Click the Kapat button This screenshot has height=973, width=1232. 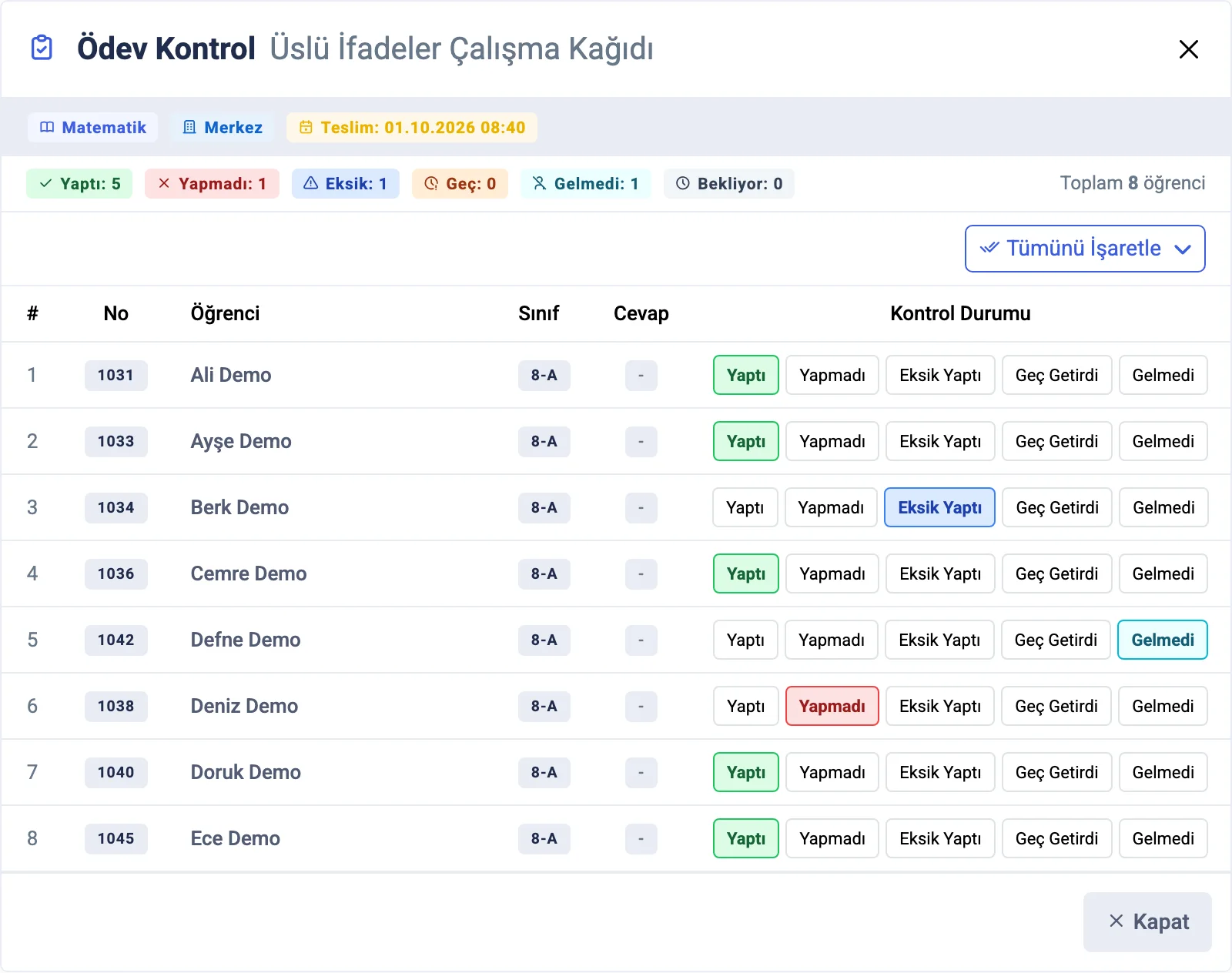pyautogui.click(x=1147, y=922)
